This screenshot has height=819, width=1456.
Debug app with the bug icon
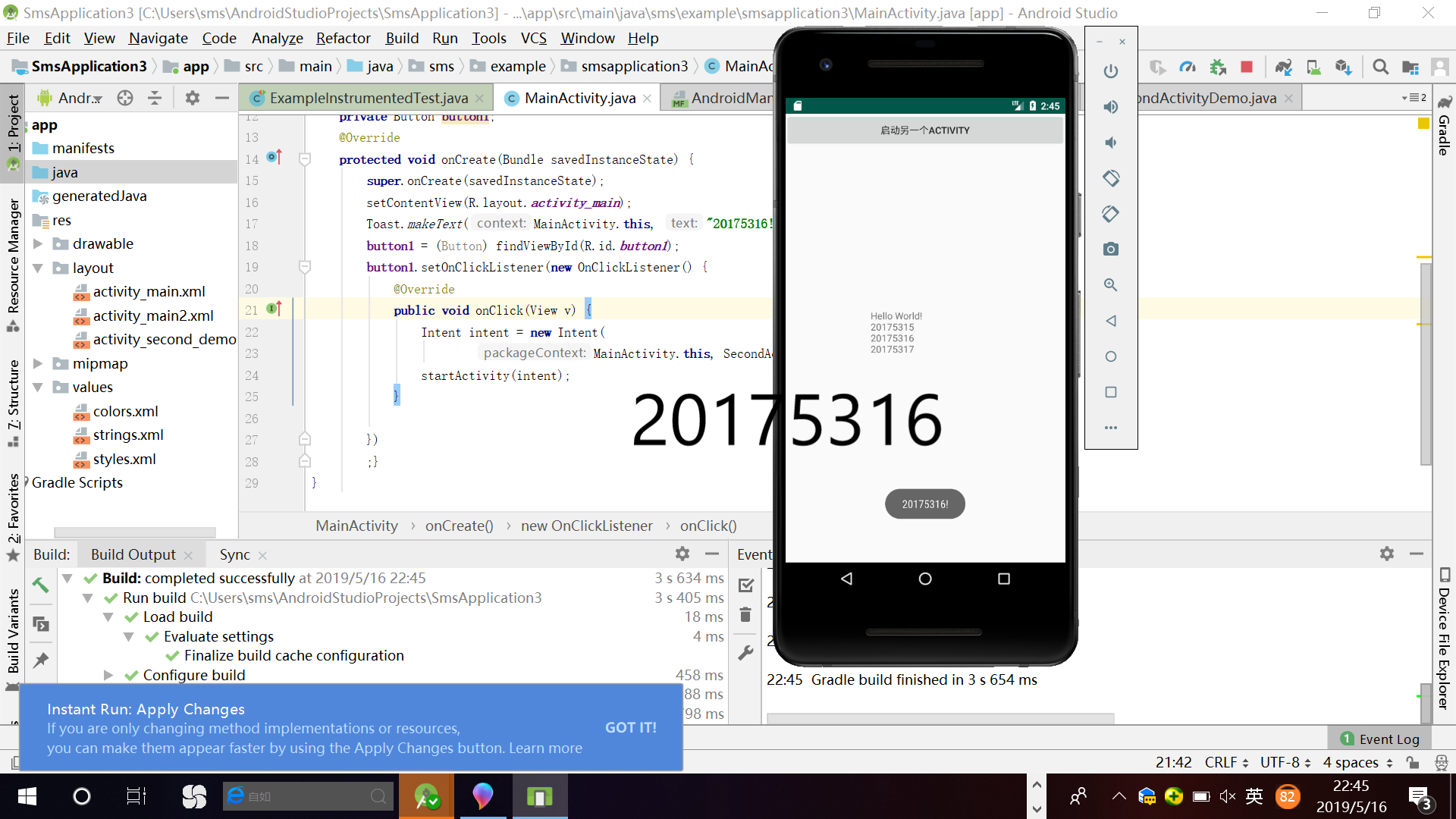coord(1218,67)
